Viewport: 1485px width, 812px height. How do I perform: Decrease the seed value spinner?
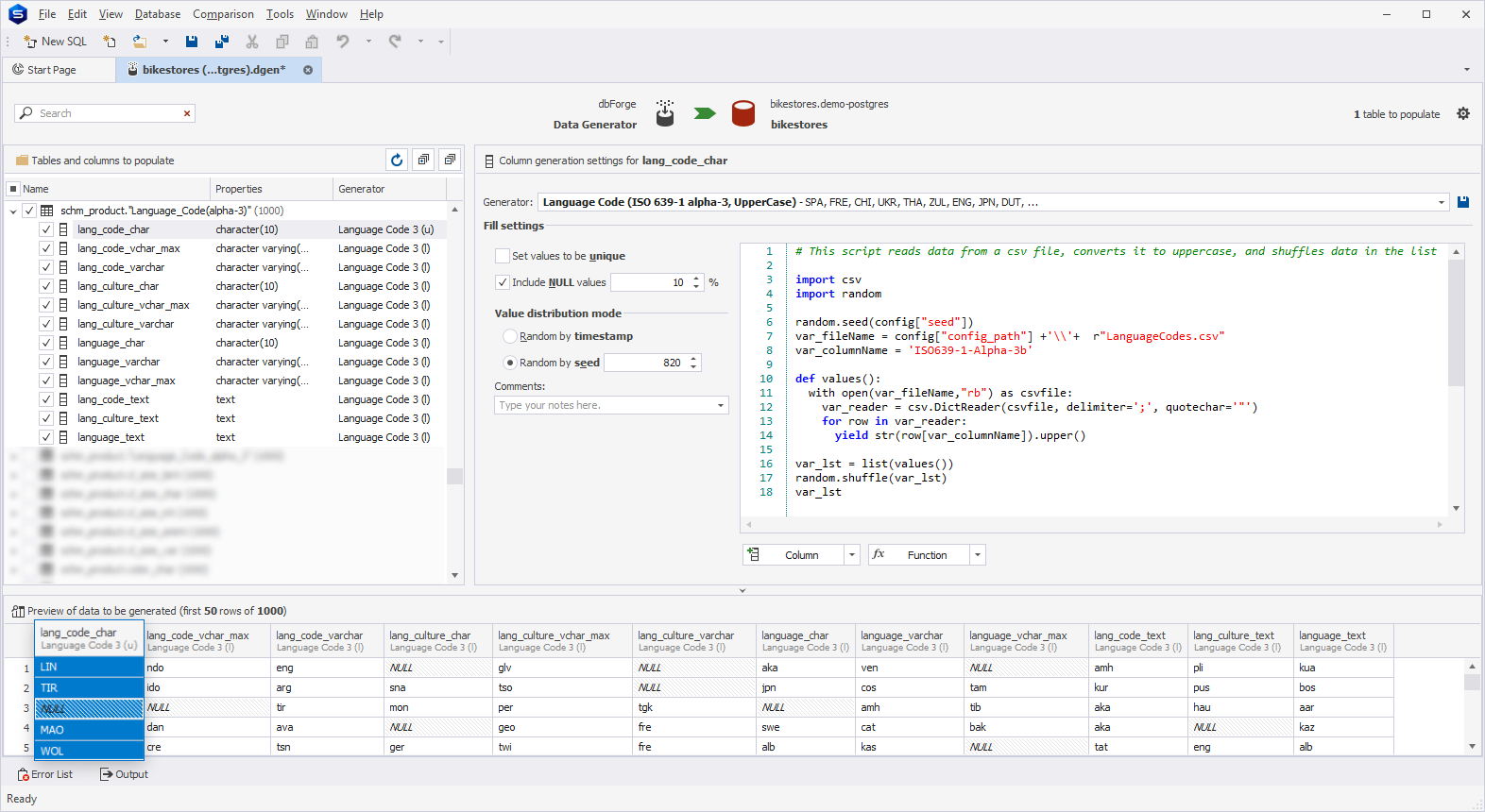pyautogui.click(x=693, y=366)
